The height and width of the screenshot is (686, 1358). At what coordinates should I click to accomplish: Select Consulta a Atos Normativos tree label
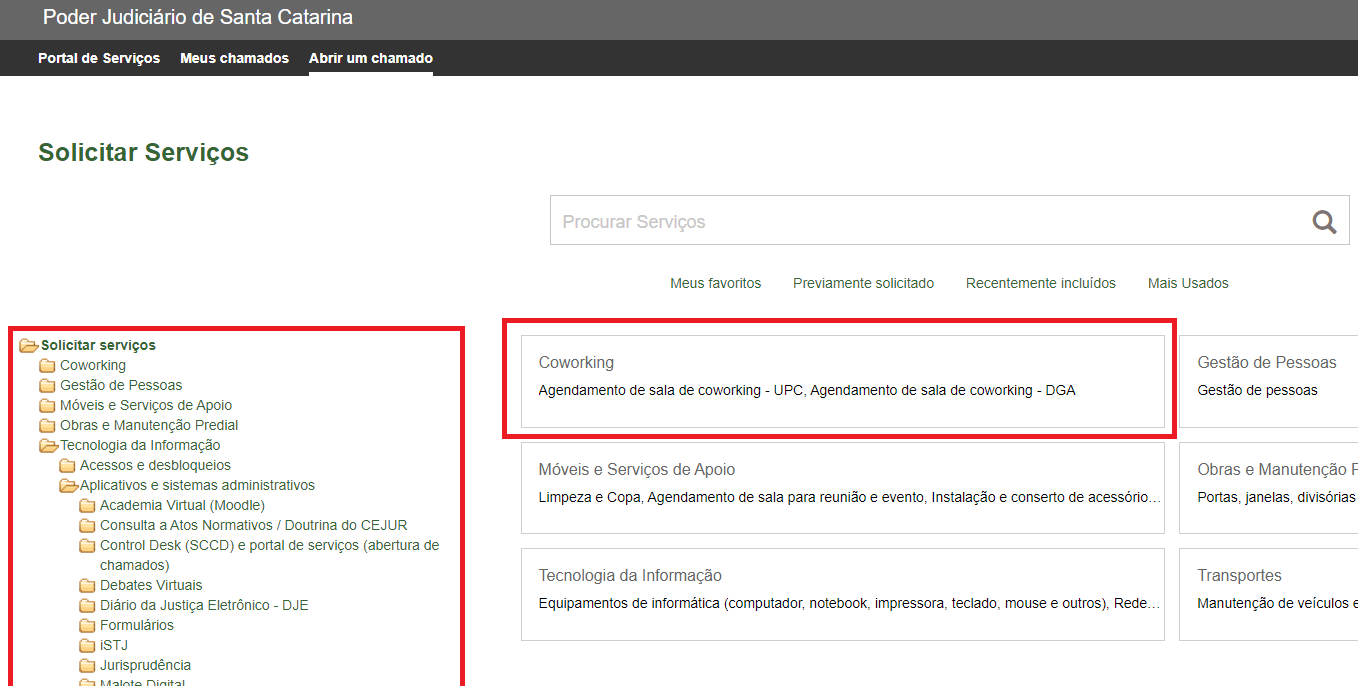[x=254, y=525]
